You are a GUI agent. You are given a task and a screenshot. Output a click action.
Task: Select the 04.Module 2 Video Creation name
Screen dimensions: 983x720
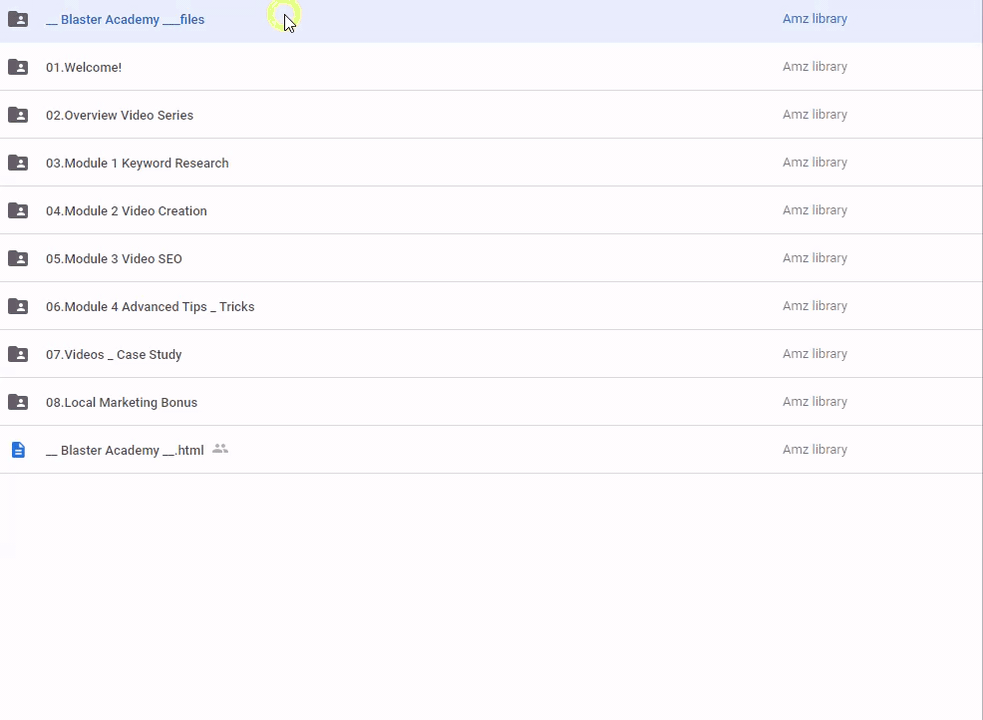point(126,212)
